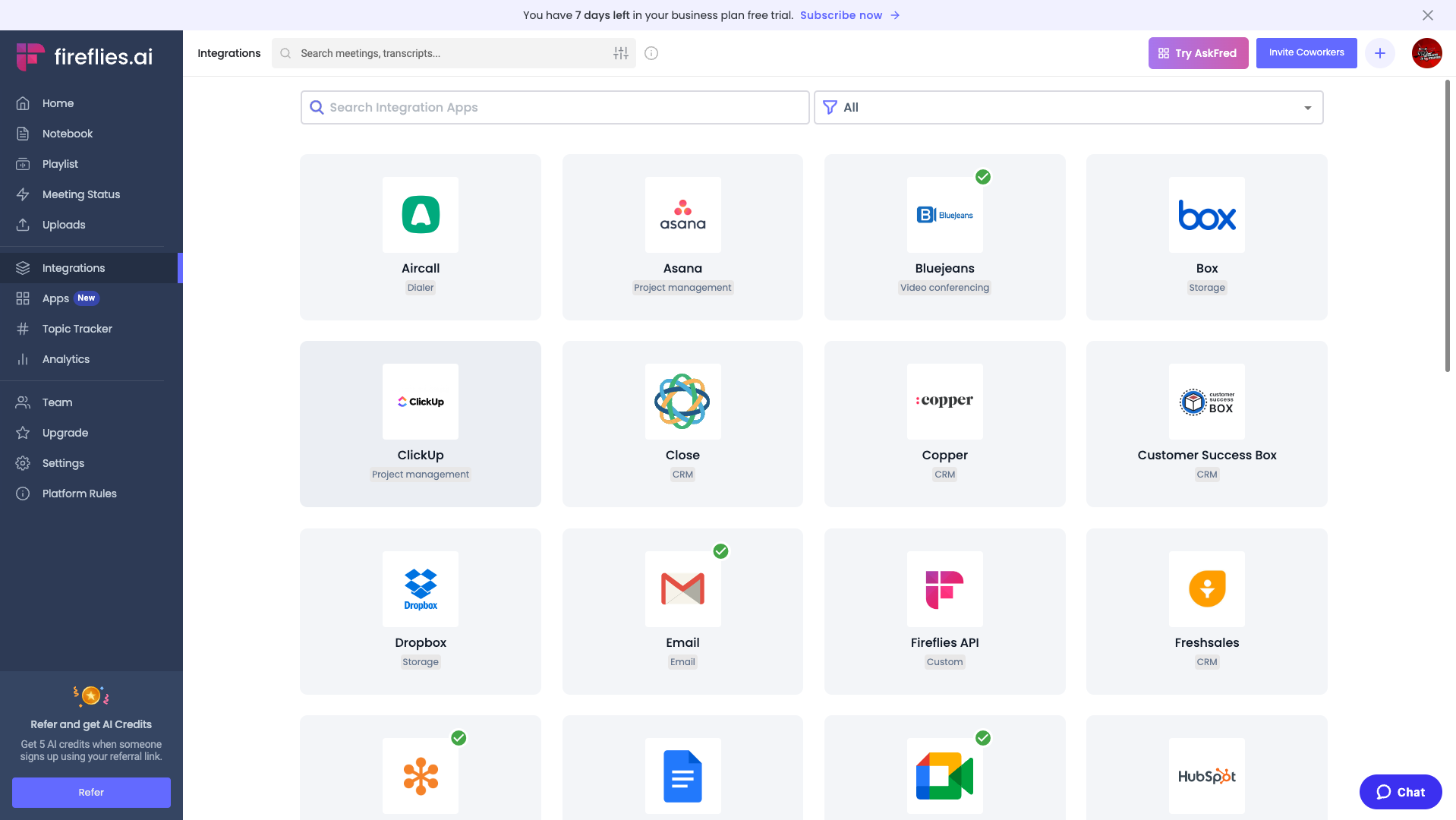This screenshot has width=1456, height=820.
Task: Open the Analytics section
Action: point(65,359)
